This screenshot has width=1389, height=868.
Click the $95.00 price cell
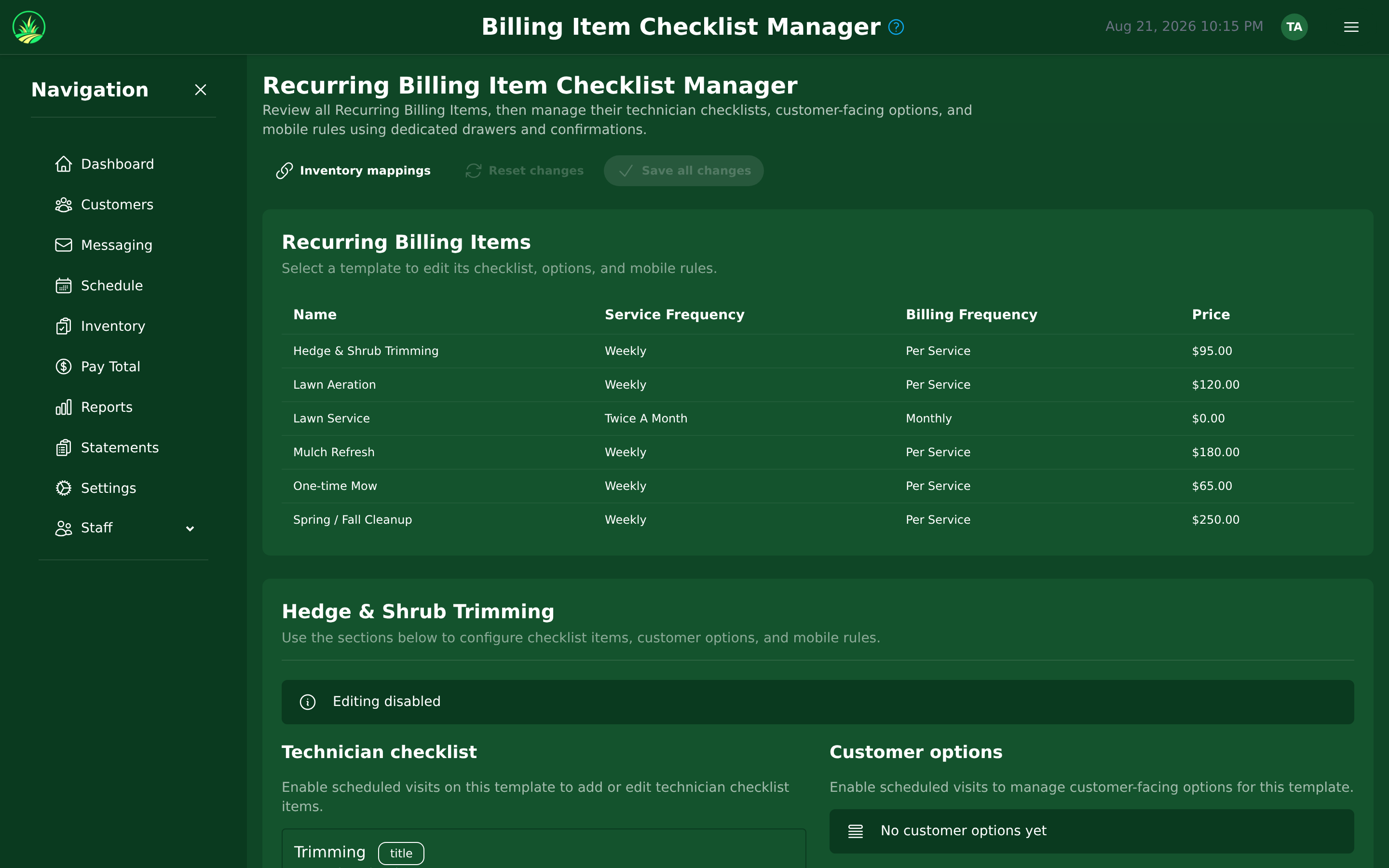coord(1212,352)
